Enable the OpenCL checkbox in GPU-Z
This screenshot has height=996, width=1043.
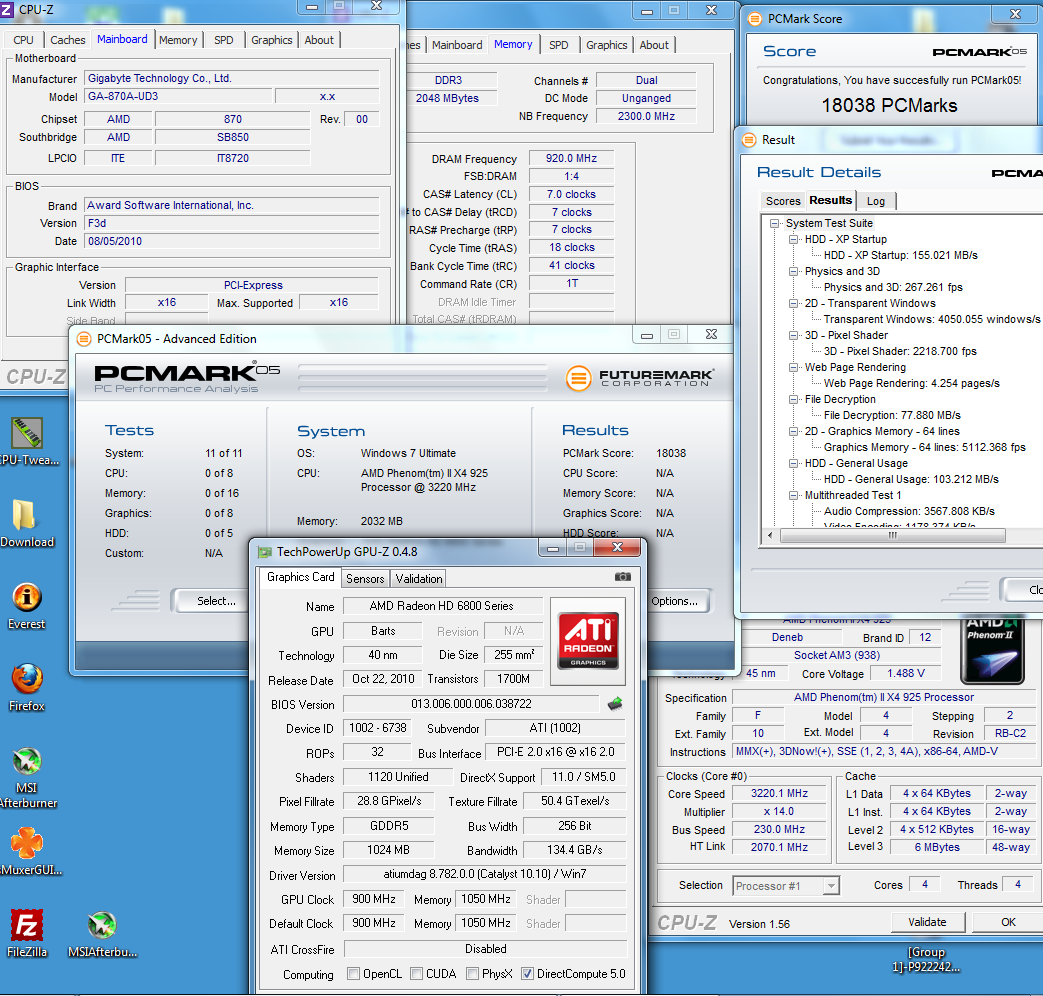(354, 974)
